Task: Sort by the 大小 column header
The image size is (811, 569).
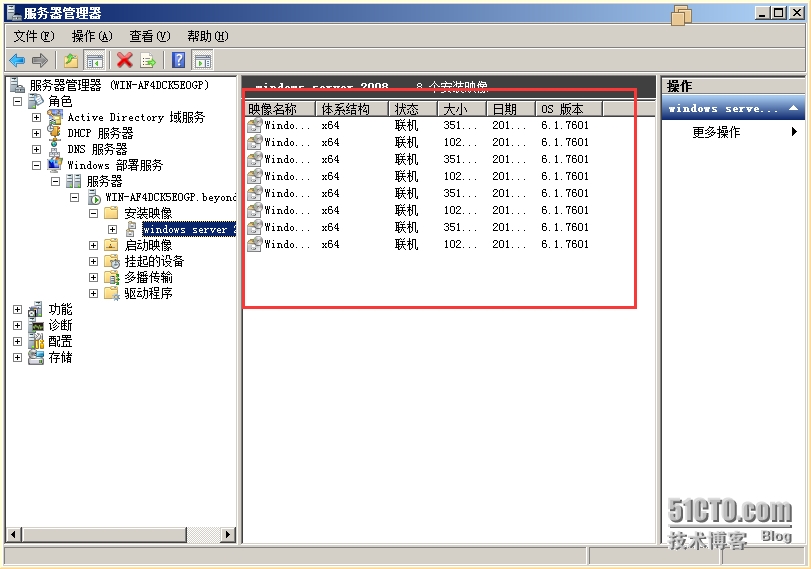Action: 462,109
